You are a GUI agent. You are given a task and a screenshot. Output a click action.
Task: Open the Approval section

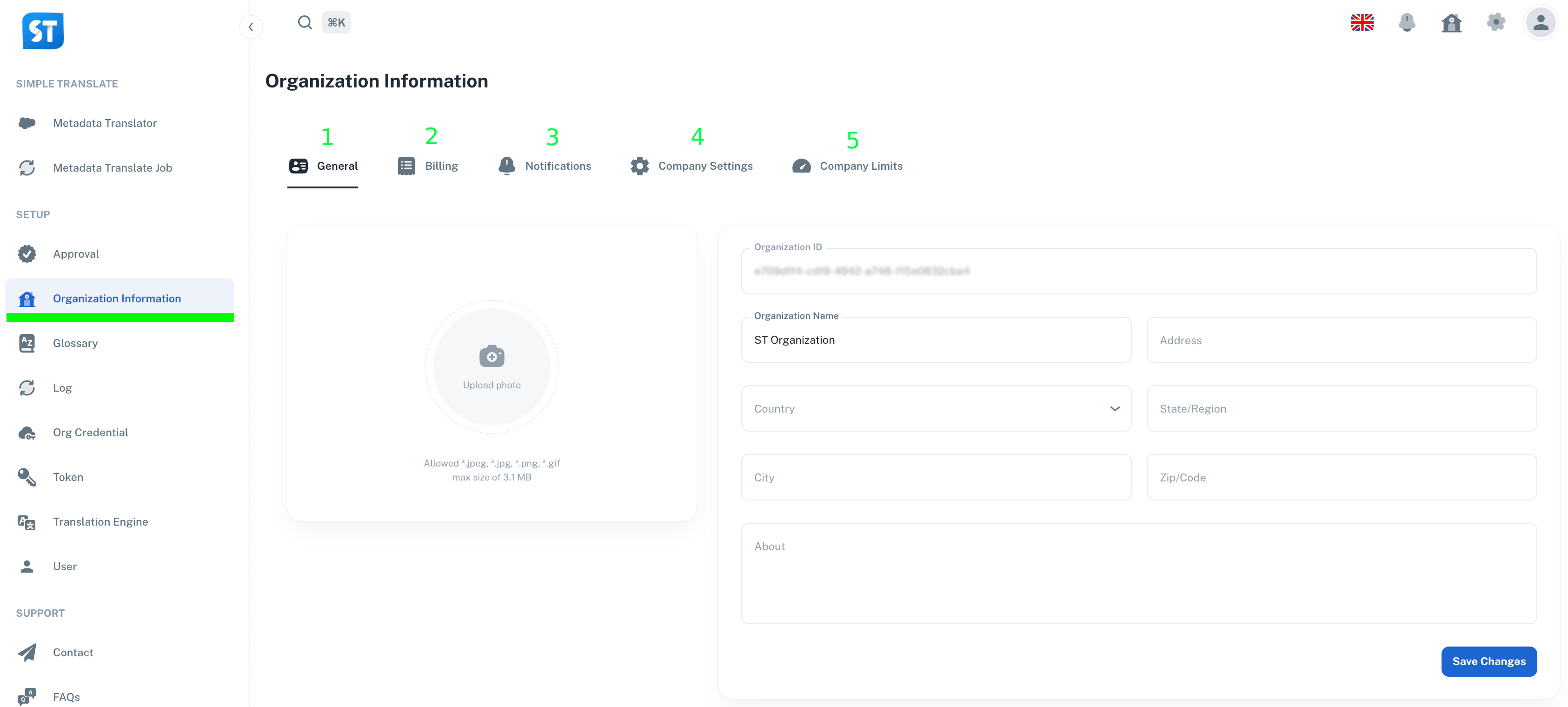coord(75,254)
